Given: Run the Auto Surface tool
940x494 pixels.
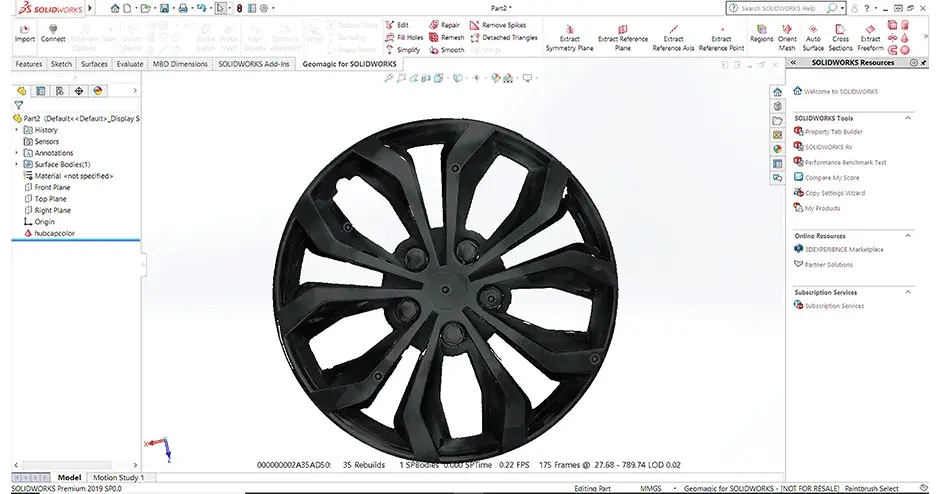Looking at the screenshot, I should coord(813,36).
